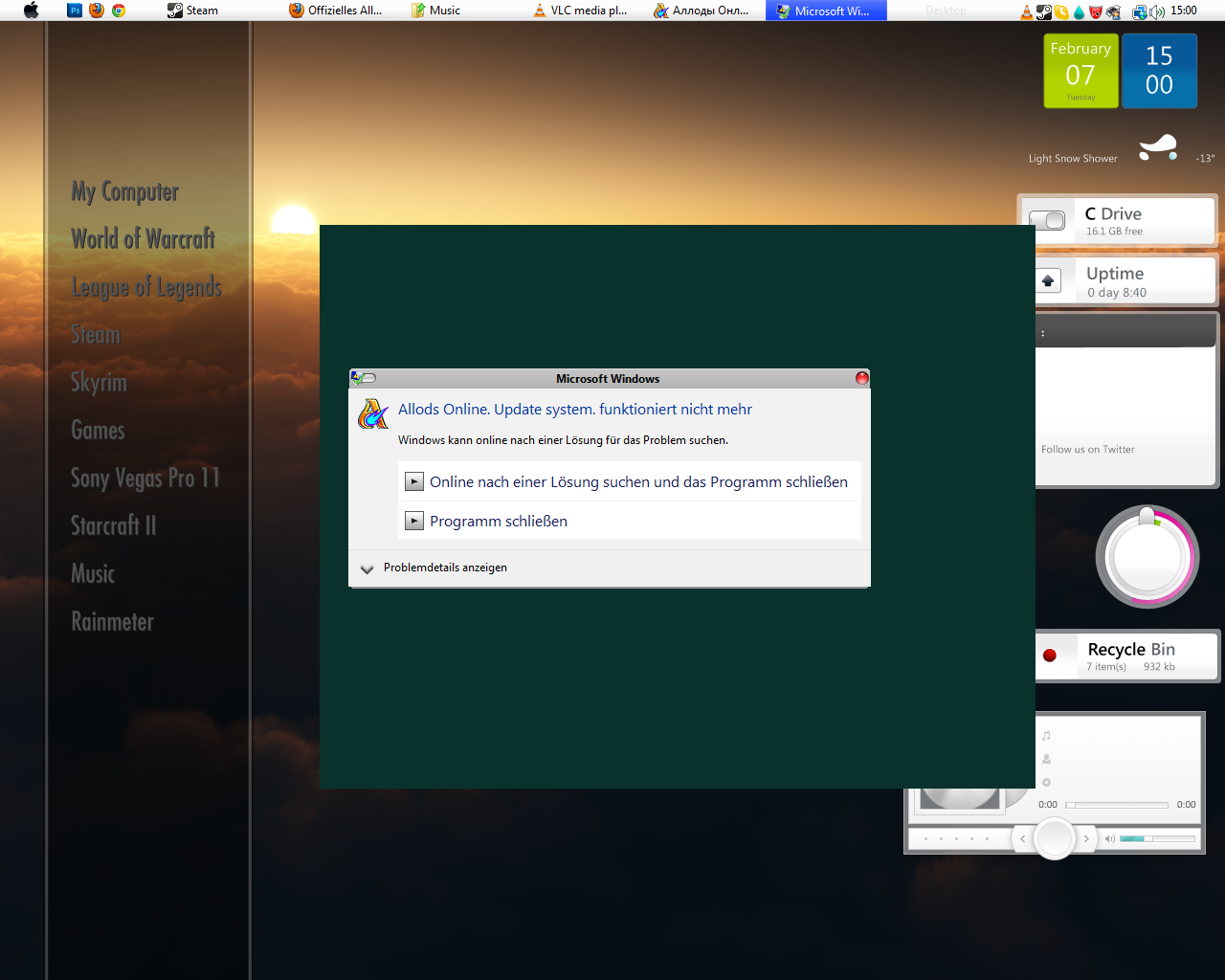Click the snow cloud weather icon
This screenshot has height=980, width=1225.
tap(1157, 148)
